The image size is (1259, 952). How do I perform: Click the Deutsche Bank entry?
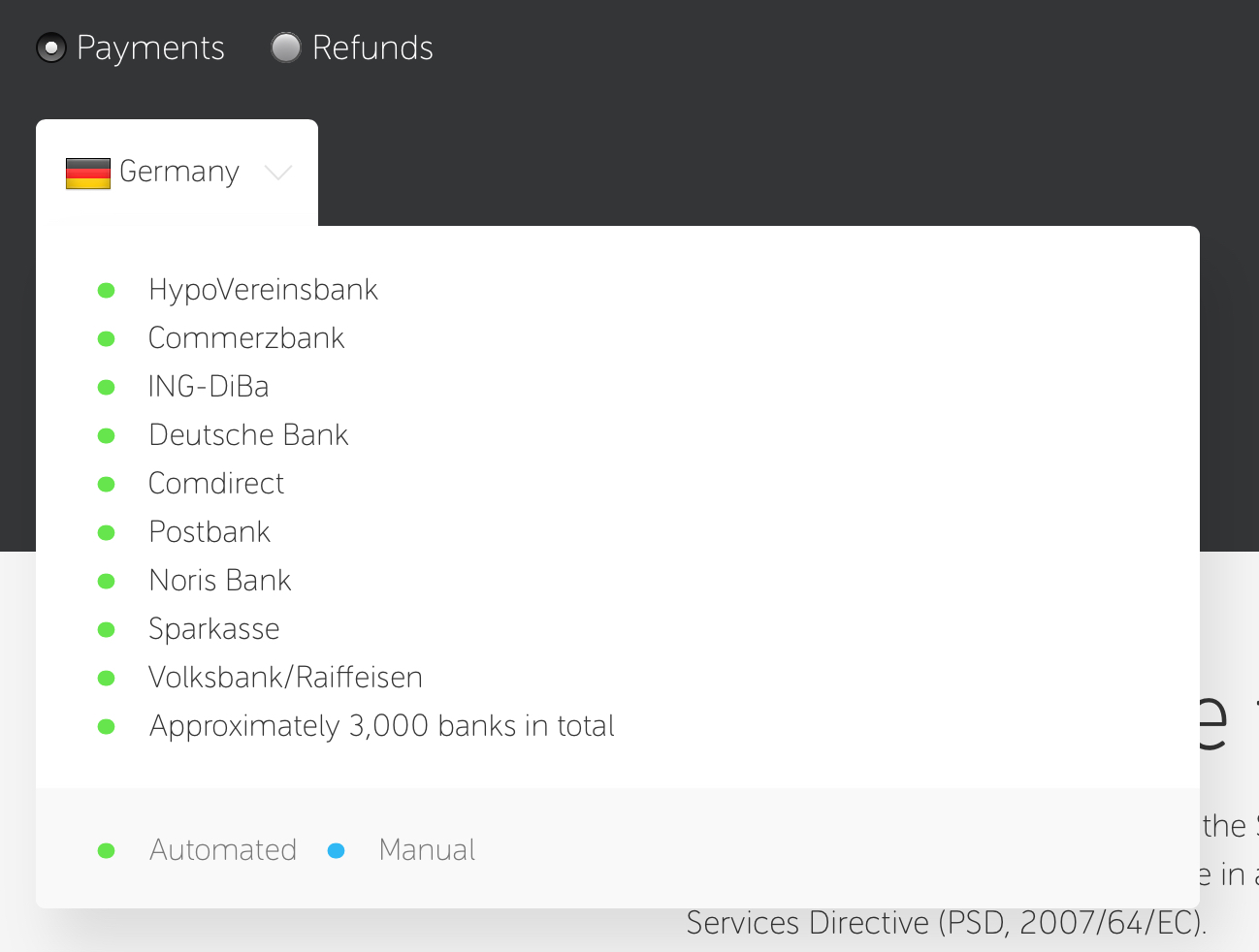click(x=248, y=435)
